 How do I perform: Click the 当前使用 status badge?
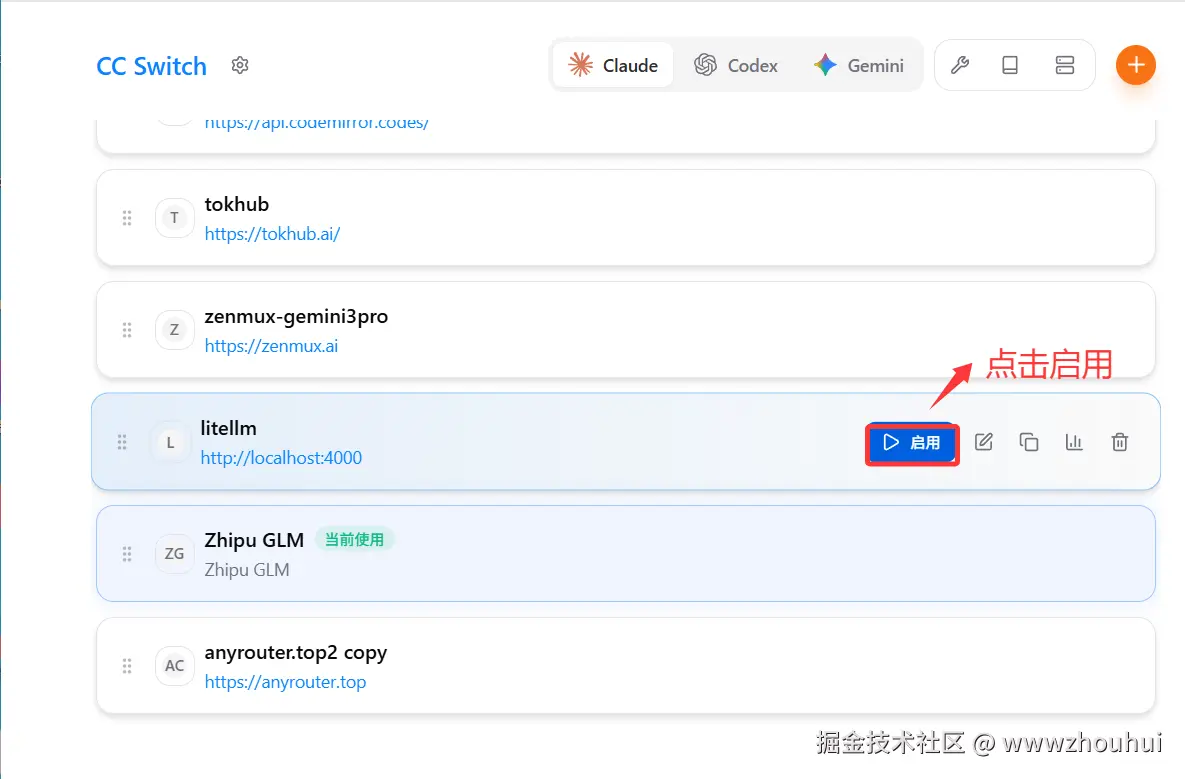(x=354, y=540)
